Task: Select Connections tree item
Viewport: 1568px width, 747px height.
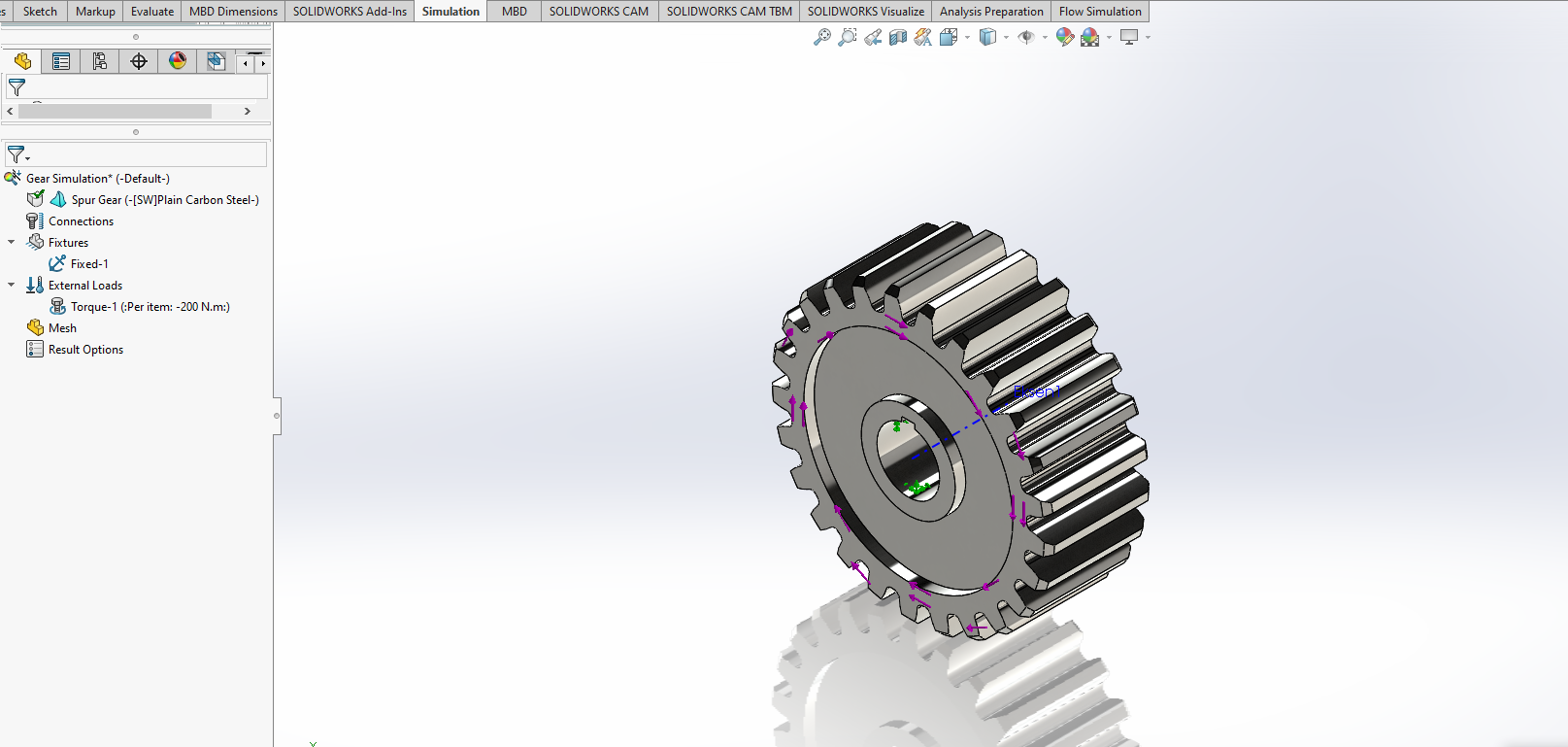Action: (x=81, y=221)
